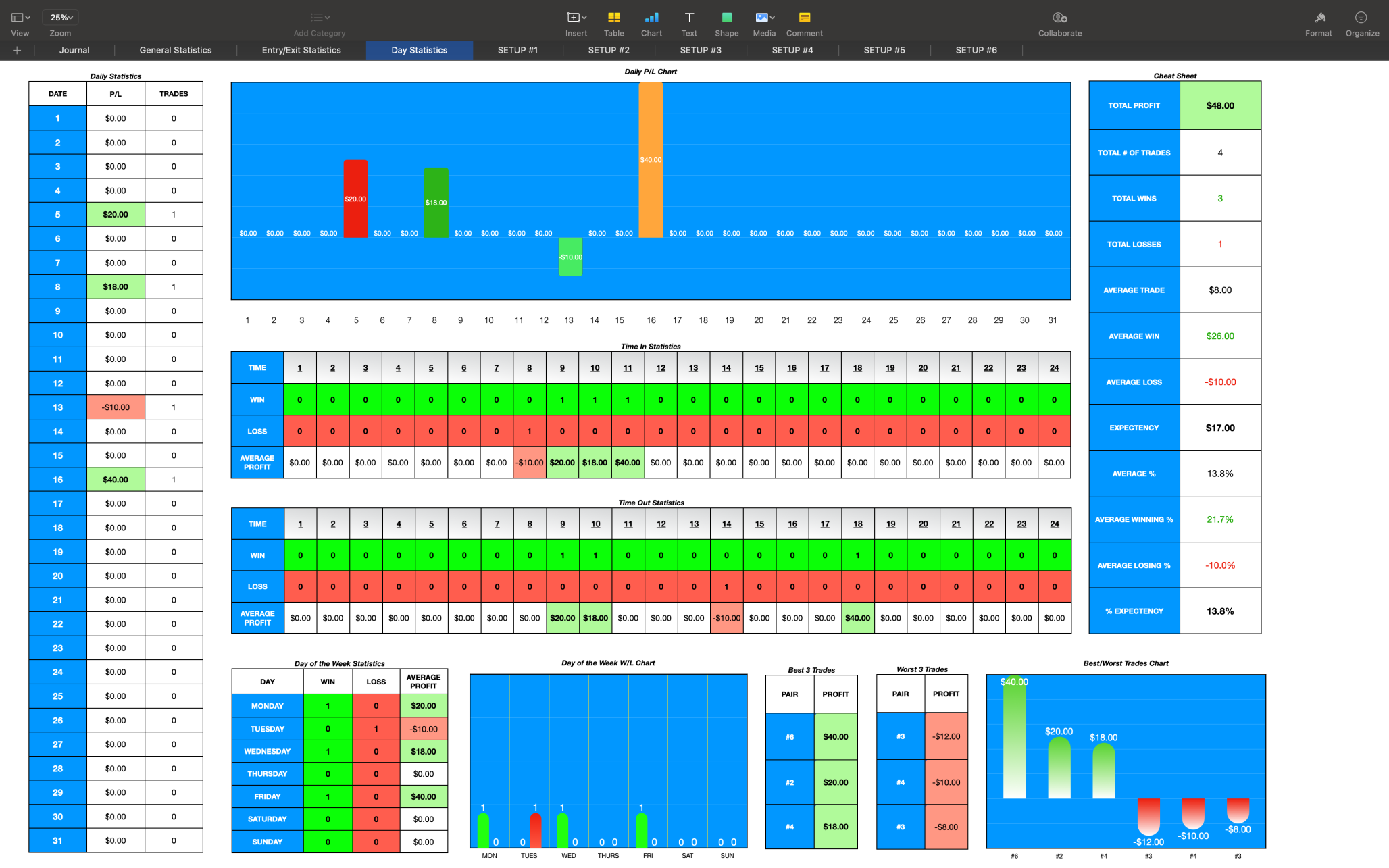Click the red $20.00 chart bar
1389x868 pixels.
click(355, 199)
